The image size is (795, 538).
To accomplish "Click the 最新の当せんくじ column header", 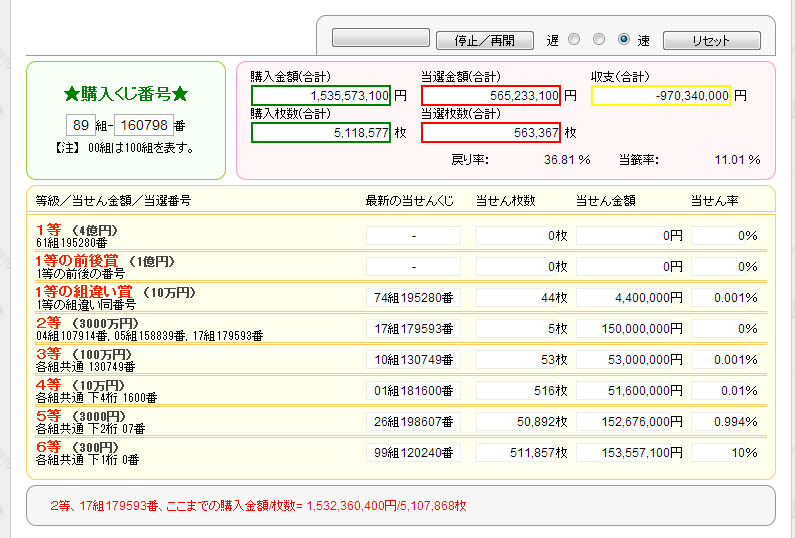I will point(410,201).
